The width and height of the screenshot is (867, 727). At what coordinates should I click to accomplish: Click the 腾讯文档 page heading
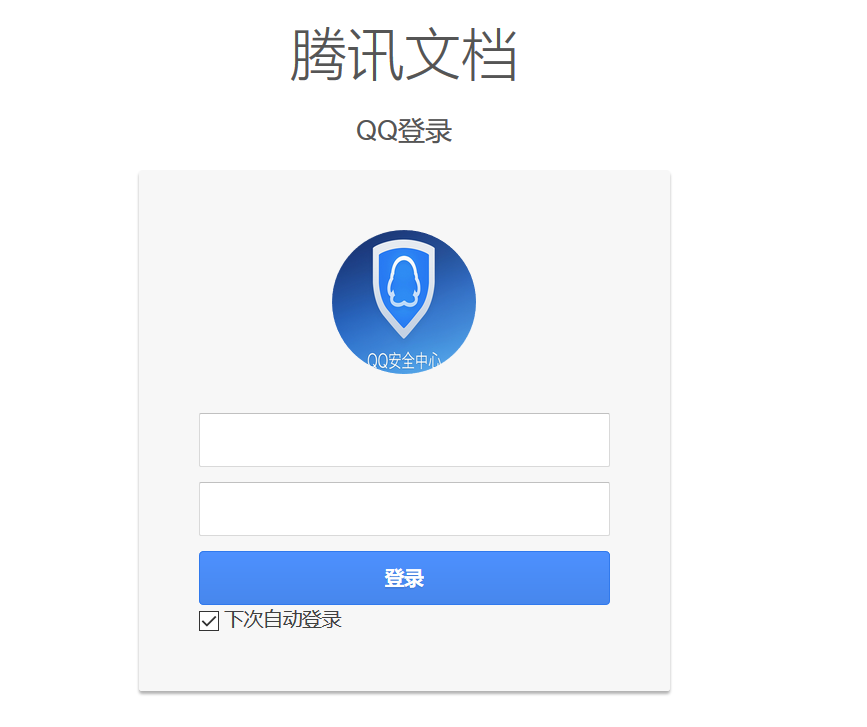tap(404, 55)
